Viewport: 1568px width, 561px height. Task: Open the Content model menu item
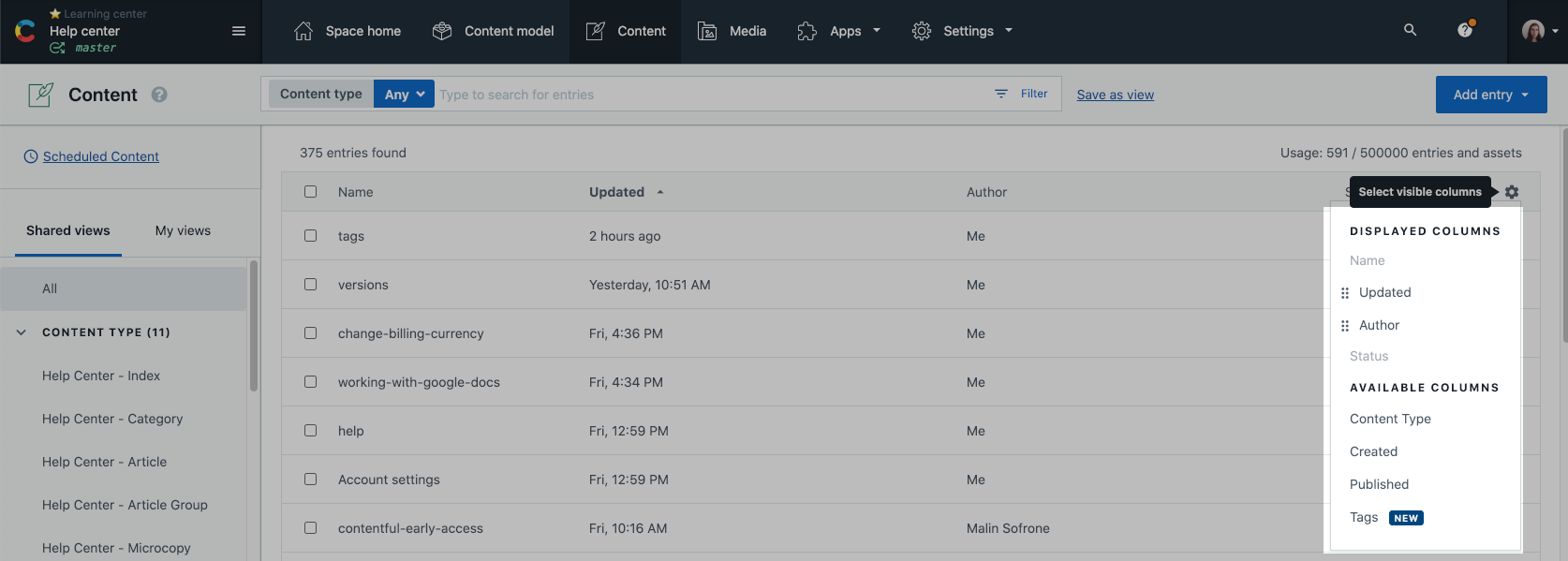click(493, 31)
